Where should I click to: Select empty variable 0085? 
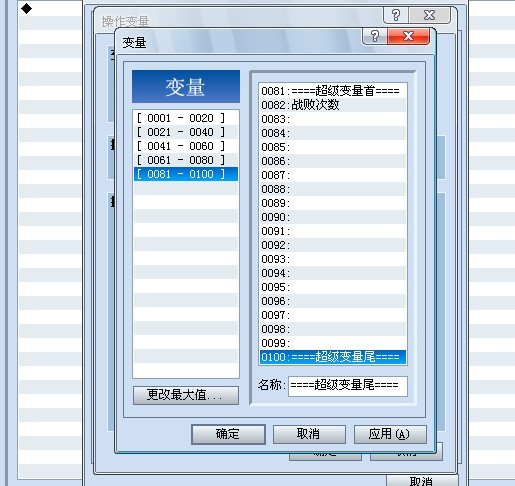click(x=333, y=147)
